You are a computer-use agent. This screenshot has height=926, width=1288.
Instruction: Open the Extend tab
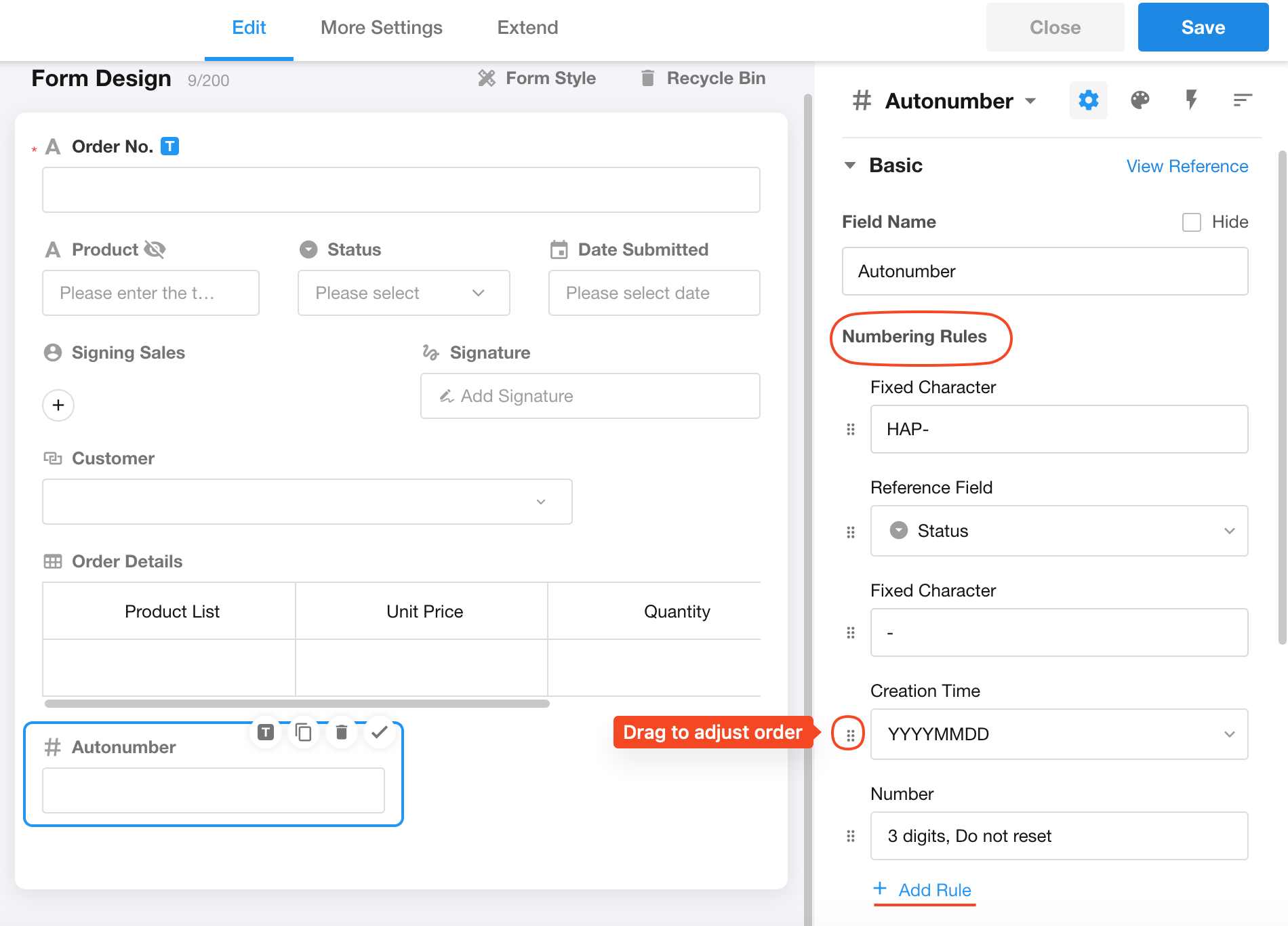click(x=527, y=28)
